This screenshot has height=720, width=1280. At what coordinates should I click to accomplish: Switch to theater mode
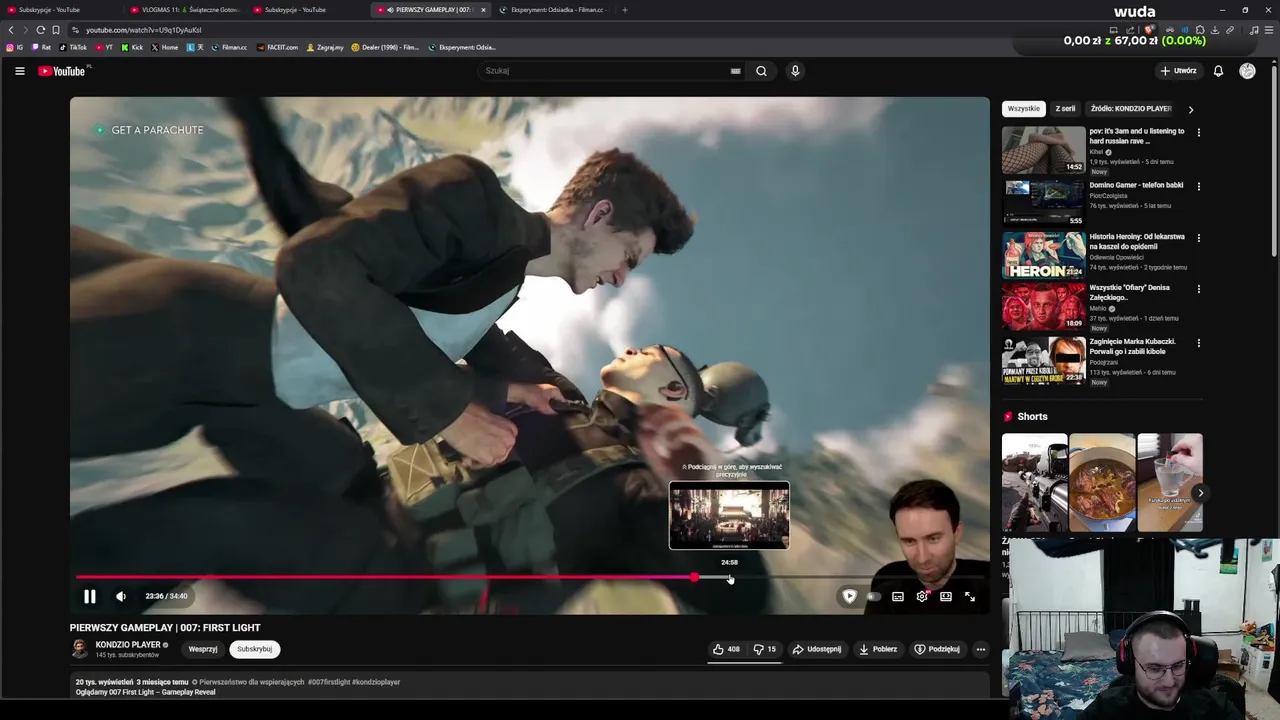tap(946, 596)
